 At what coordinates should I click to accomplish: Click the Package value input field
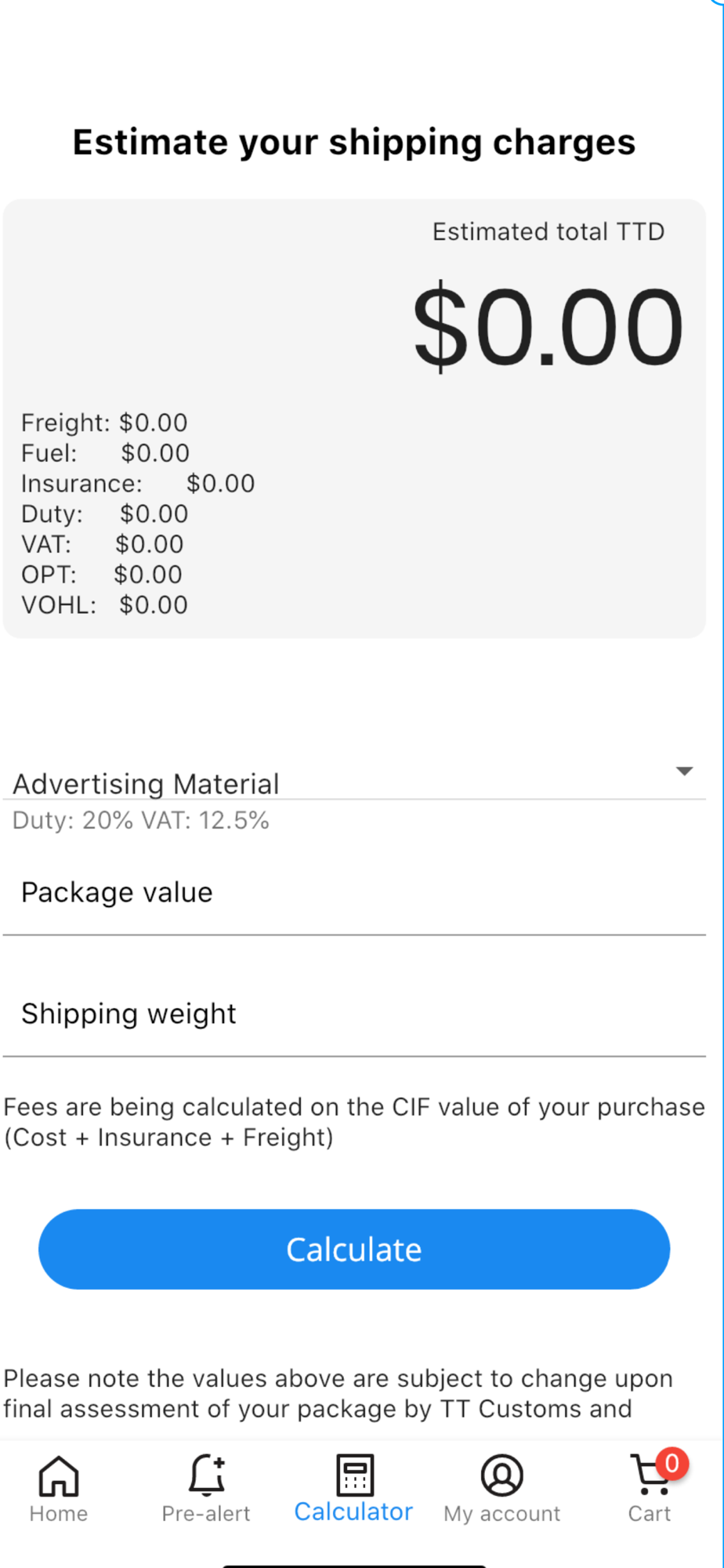coord(354,893)
